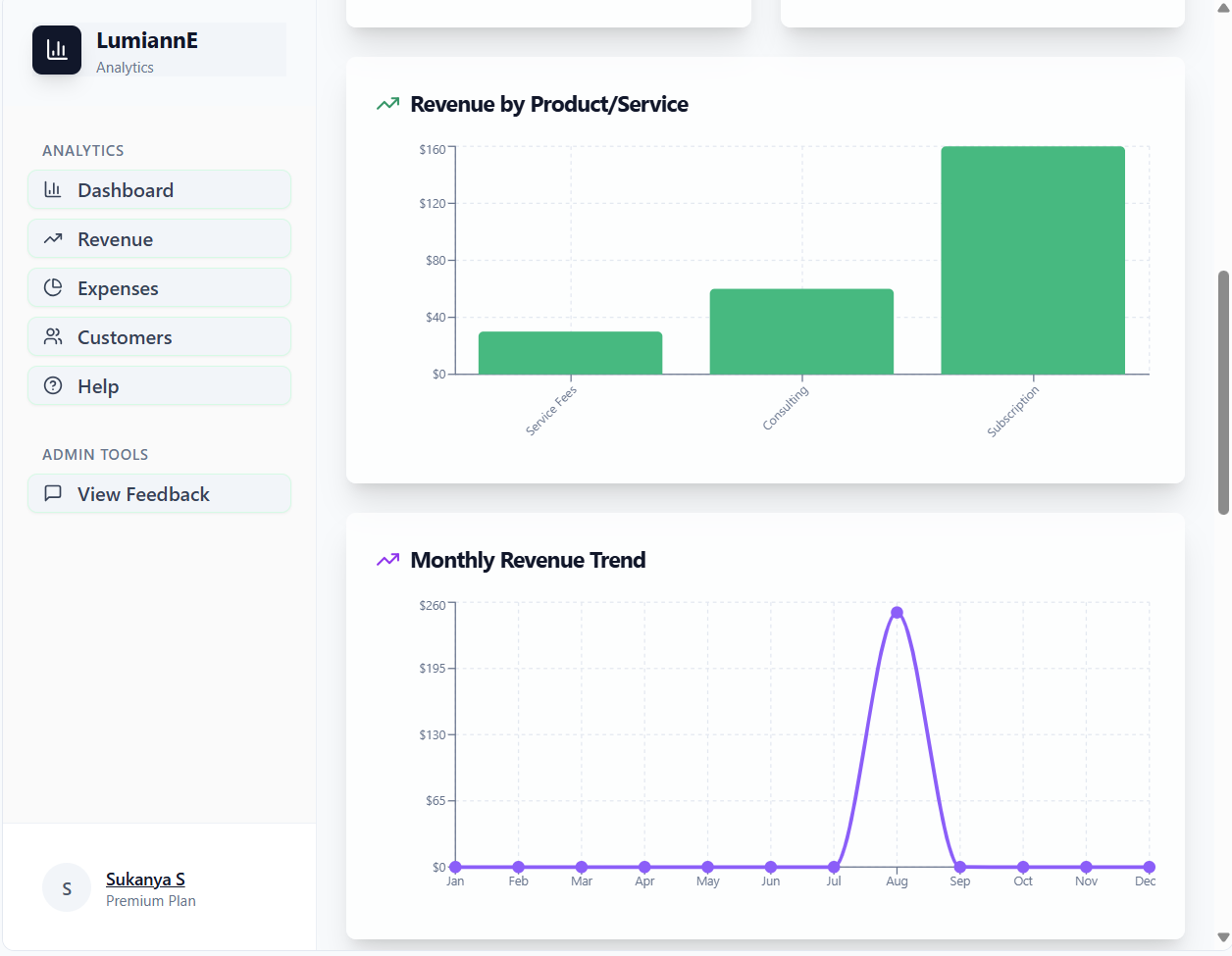Click the Service Fees bar in the chart
This screenshot has width=1232, height=956.
click(x=571, y=353)
